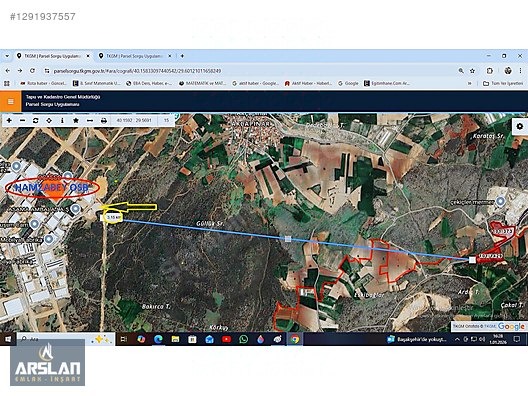This screenshot has height=396, width=528.
Task: Switch to the second TKGM Parsel Sorgu tab
Action: click(135, 56)
